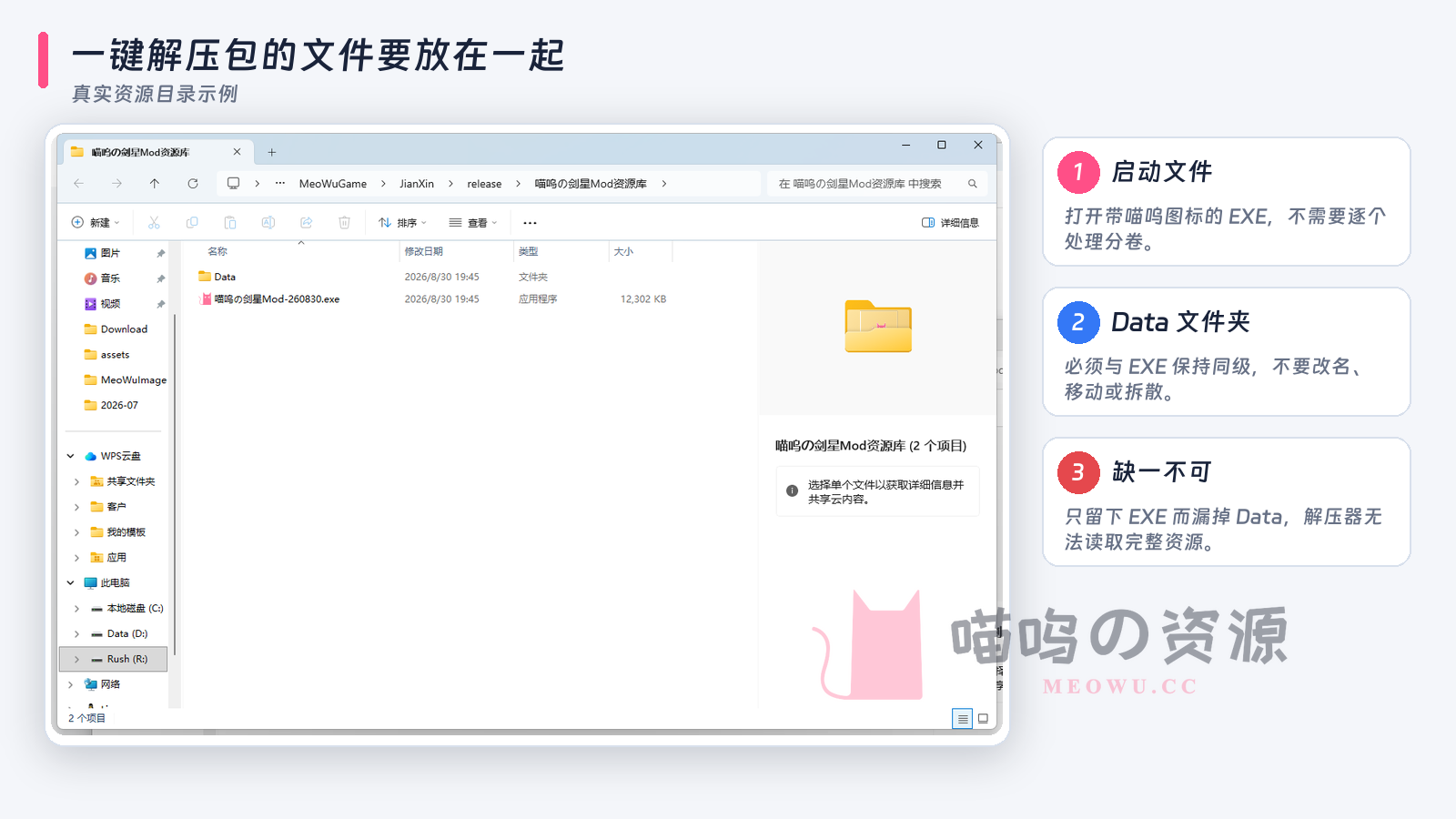Expand the 本地磁盘 (C:) node
Screen dimensions: 1456x819
point(76,608)
